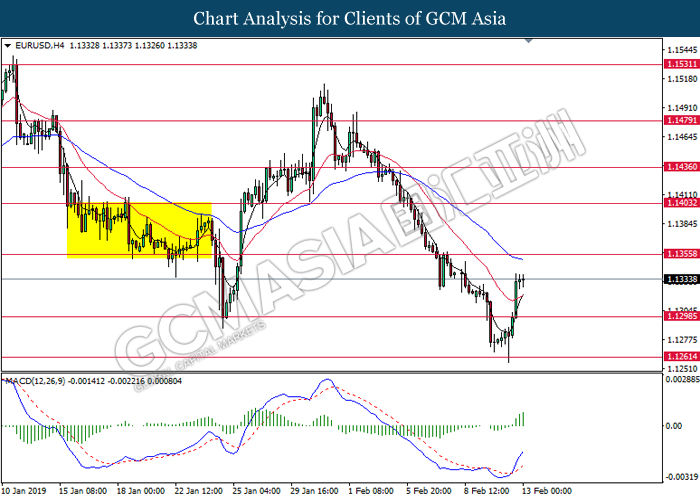Click the 1.12985 price level label
The height and width of the screenshot is (500, 700).
pyautogui.click(x=682, y=316)
